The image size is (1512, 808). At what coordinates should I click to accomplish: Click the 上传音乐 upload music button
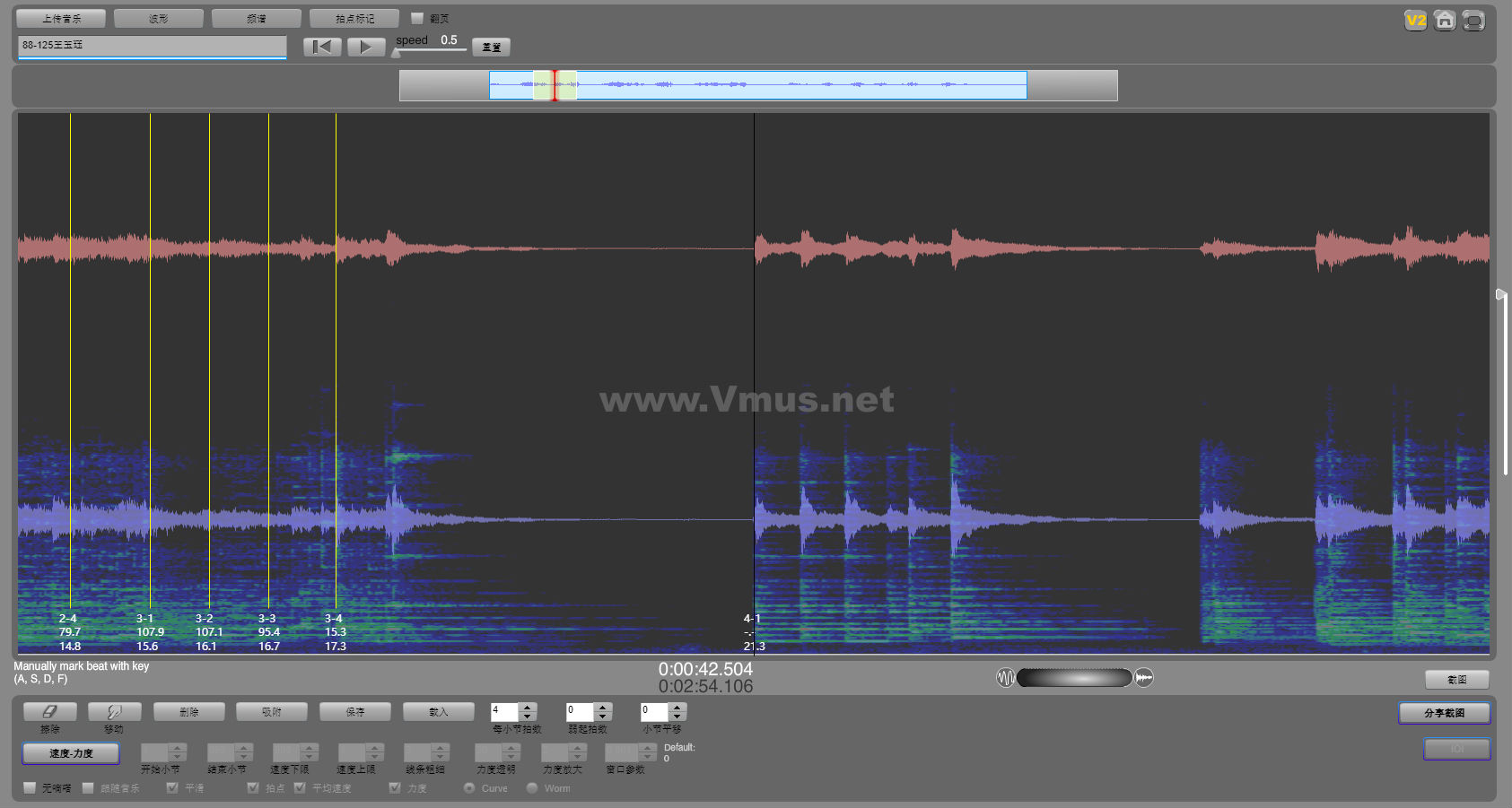click(x=61, y=18)
